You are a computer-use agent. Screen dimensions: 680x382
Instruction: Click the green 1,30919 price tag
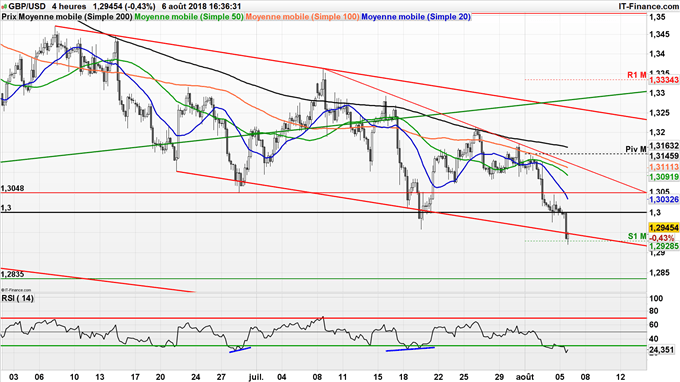point(664,177)
